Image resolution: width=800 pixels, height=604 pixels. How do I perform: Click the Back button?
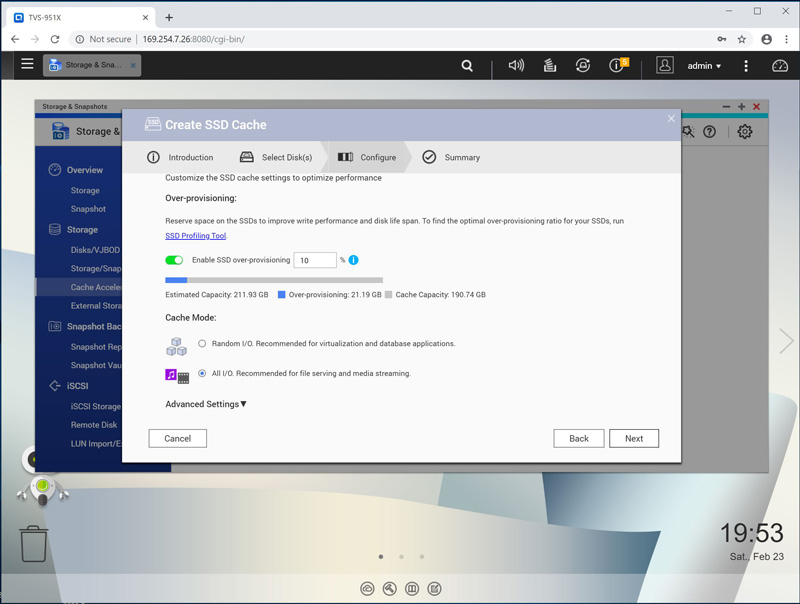pyautogui.click(x=579, y=438)
